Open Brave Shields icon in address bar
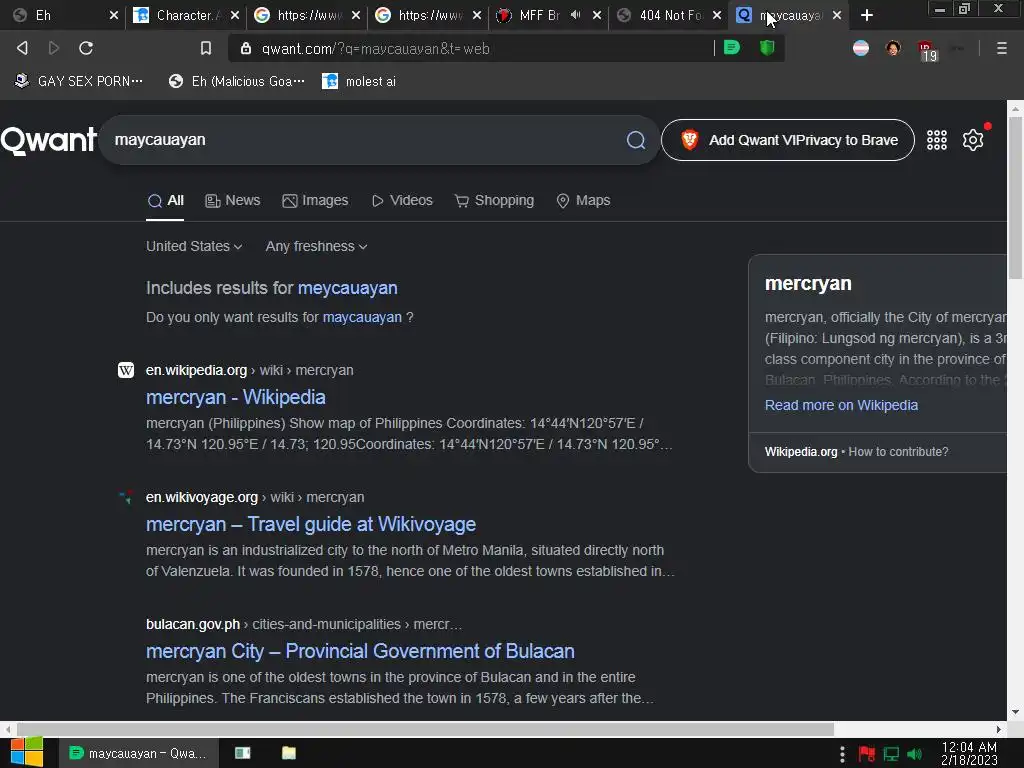1024x768 pixels. click(767, 48)
